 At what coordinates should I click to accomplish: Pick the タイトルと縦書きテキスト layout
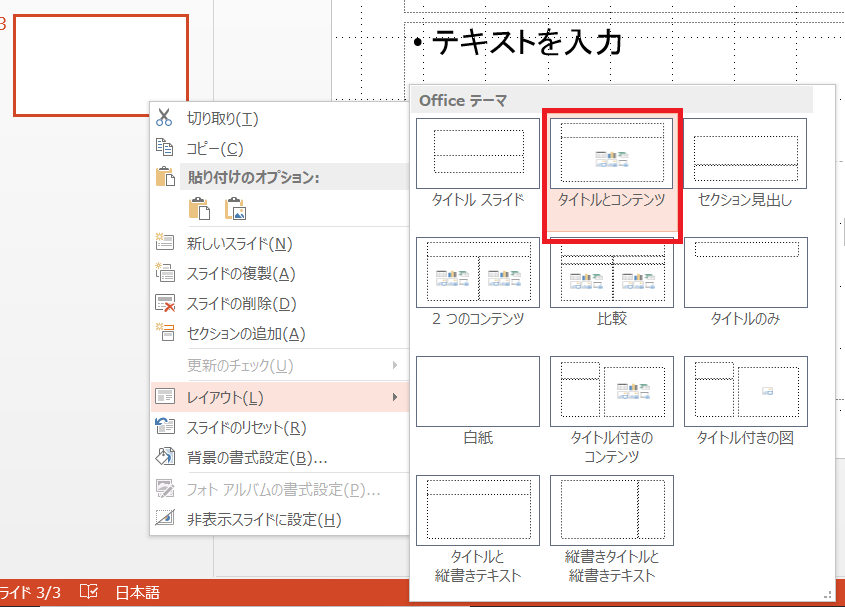[x=478, y=530]
